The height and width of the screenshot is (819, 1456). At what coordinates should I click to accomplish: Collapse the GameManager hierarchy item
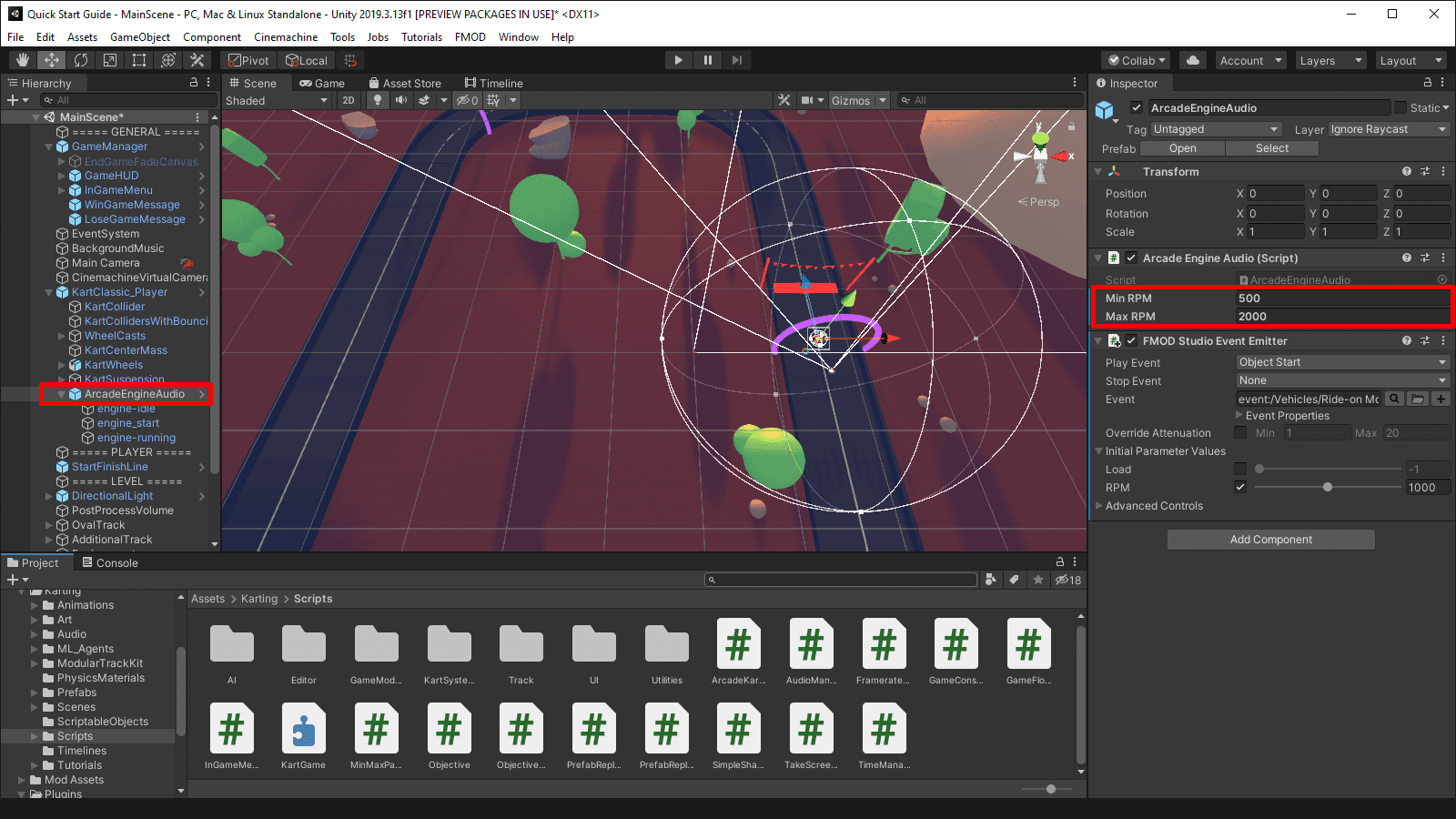click(x=49, y=147)
